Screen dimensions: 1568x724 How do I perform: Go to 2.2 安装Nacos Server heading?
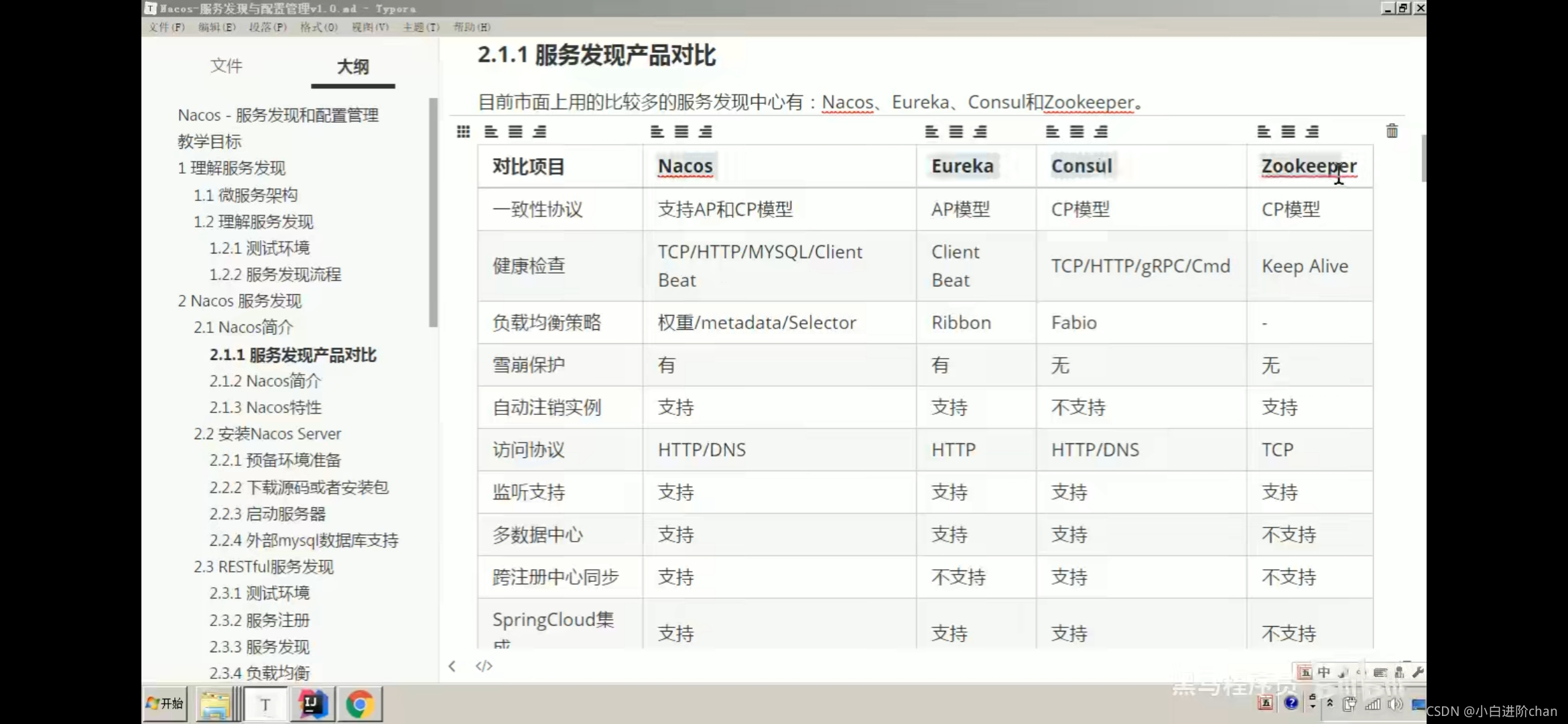click(x=267, y=434)
